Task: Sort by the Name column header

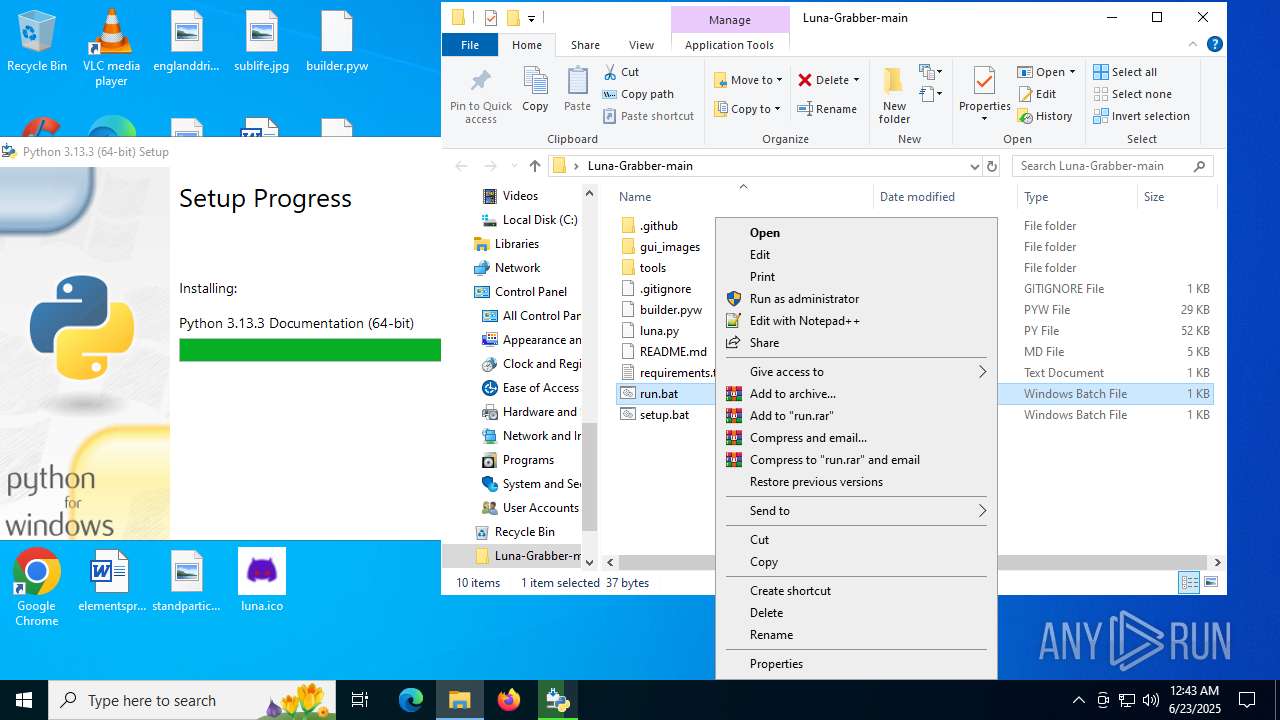Action: pos(742,197)
